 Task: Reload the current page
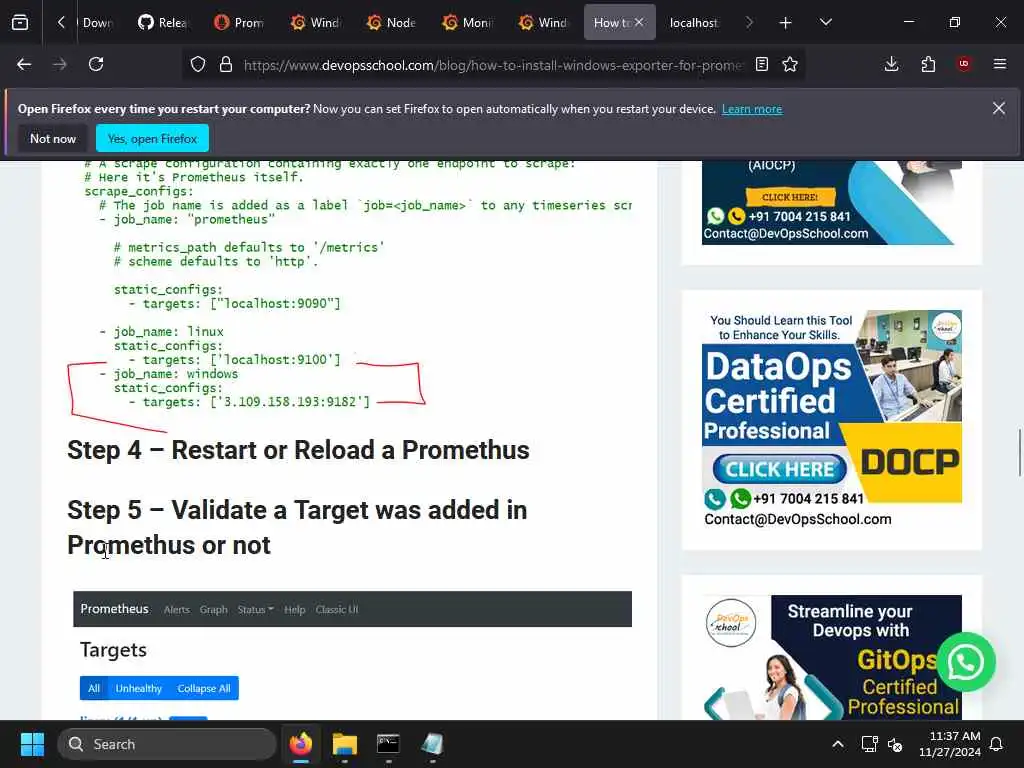[96, 64]
